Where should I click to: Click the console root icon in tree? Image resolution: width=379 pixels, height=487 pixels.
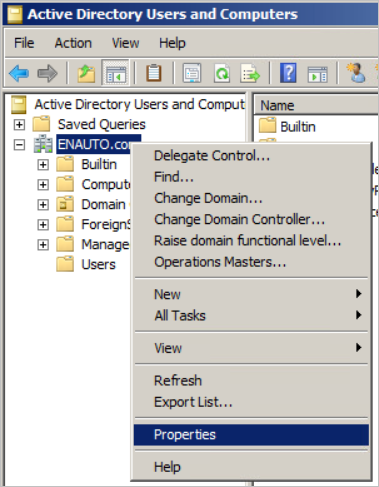coord(19,104)
